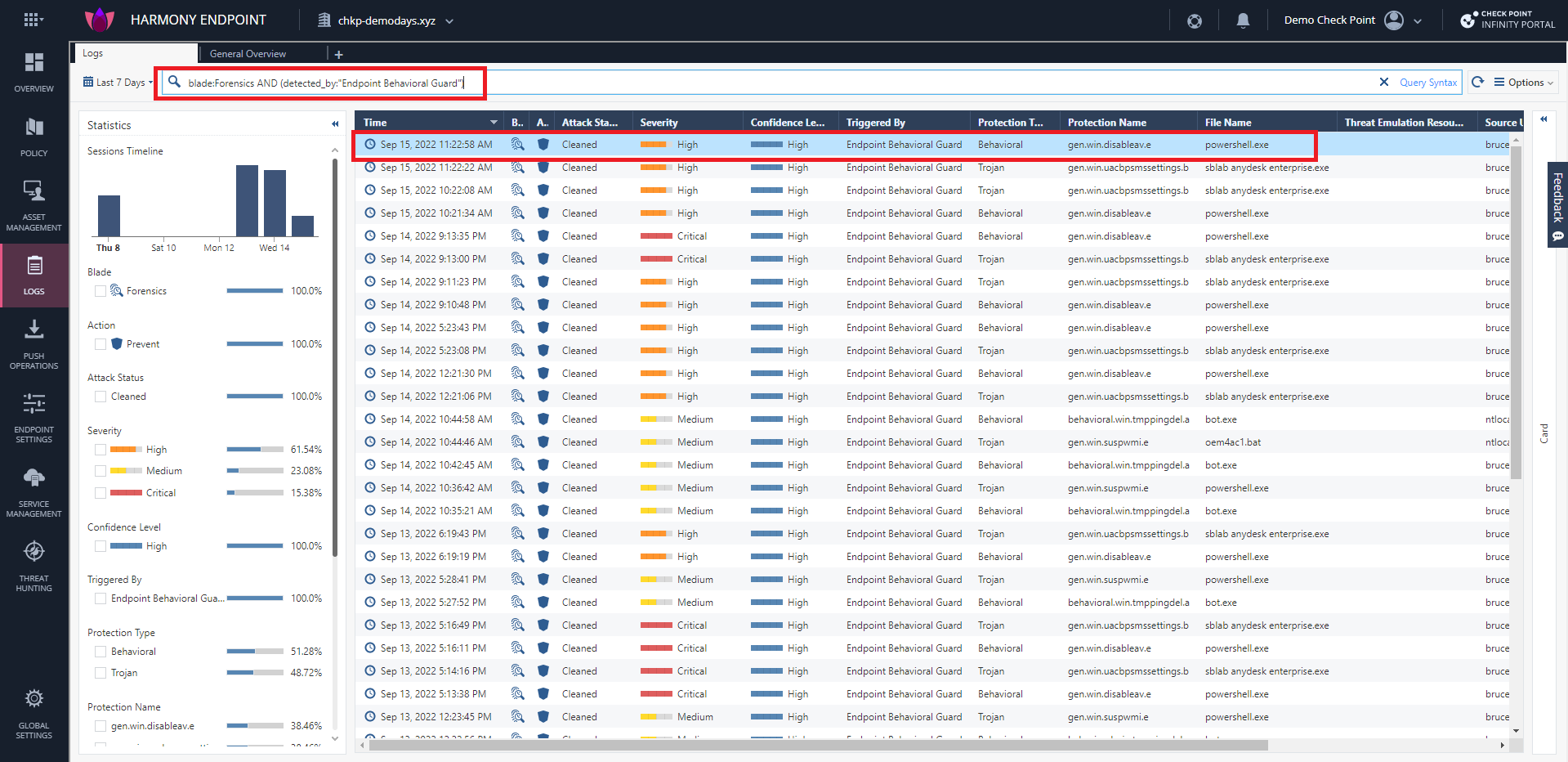Click the user avatar icon

(x=1394, y=20)
